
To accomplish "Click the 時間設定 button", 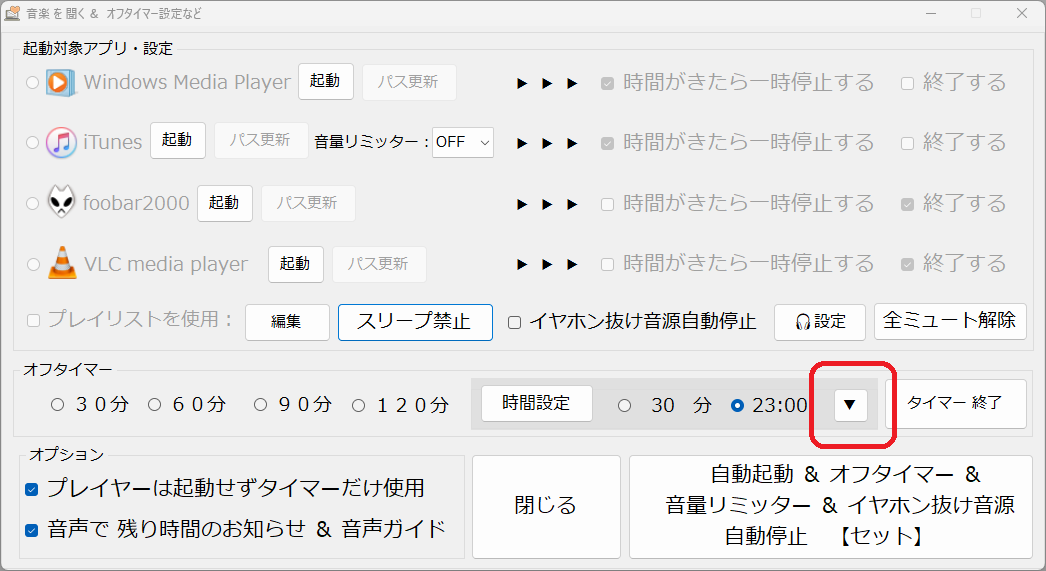I will [x=536, y=404].
